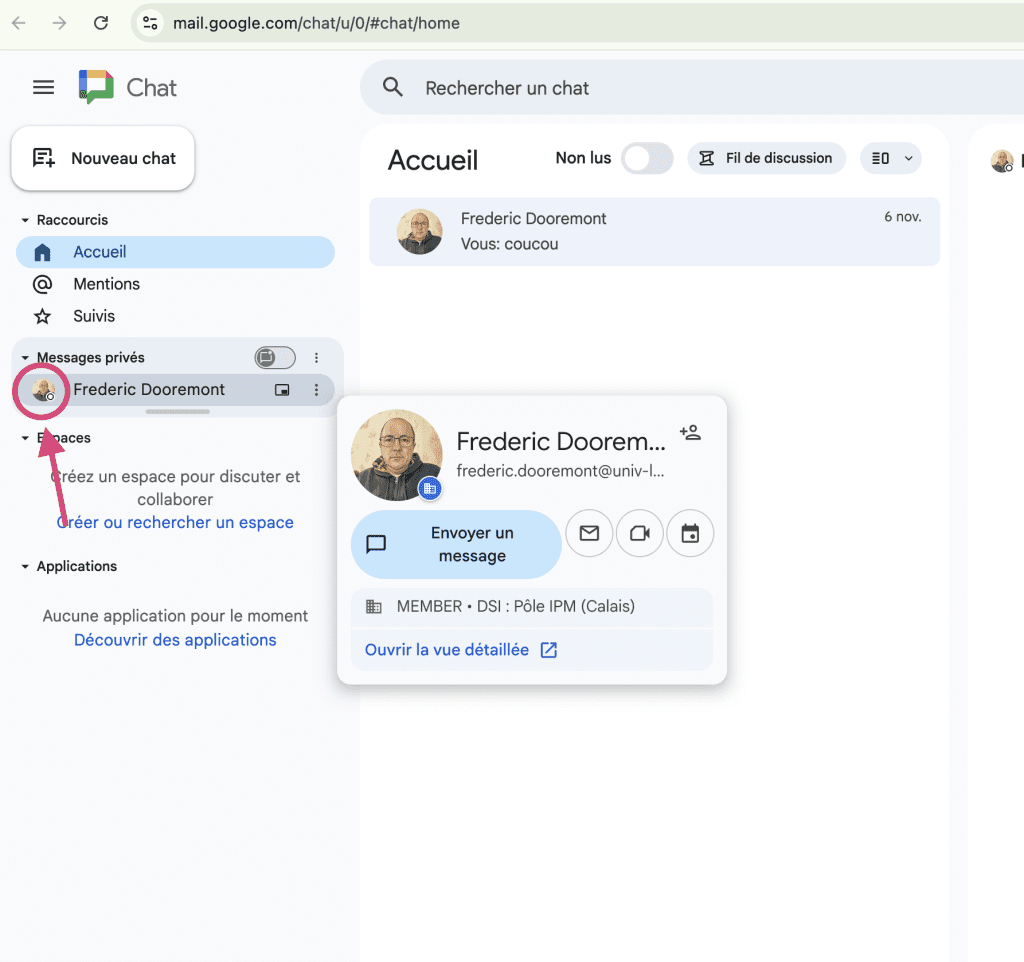Open the display density dropdown
1024x962 pixels.
pyautogui.click(x=891, y=158)
